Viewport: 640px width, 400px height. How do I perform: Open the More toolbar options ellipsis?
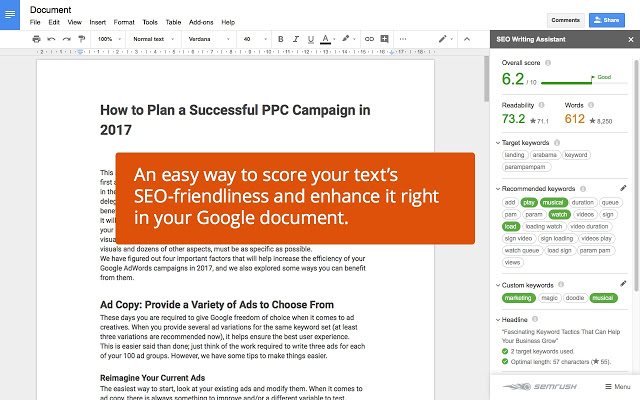403,39
